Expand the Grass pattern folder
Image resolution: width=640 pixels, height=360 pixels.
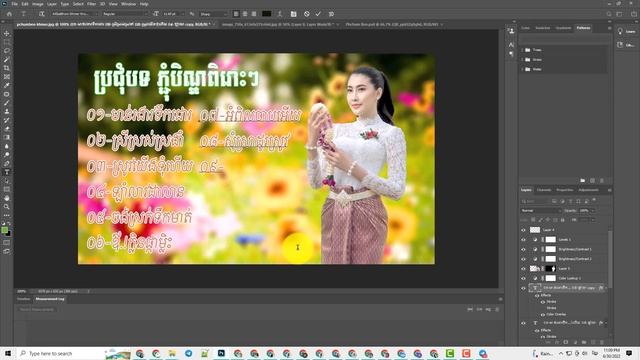pos(522,60)
